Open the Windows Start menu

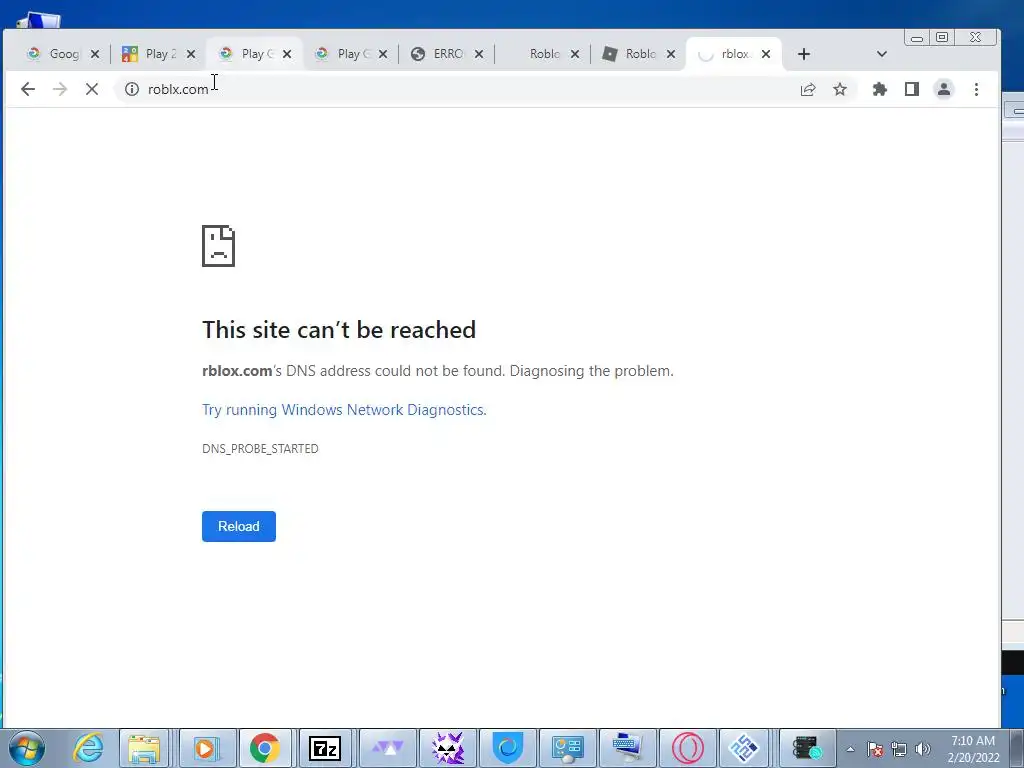(27, 748)
